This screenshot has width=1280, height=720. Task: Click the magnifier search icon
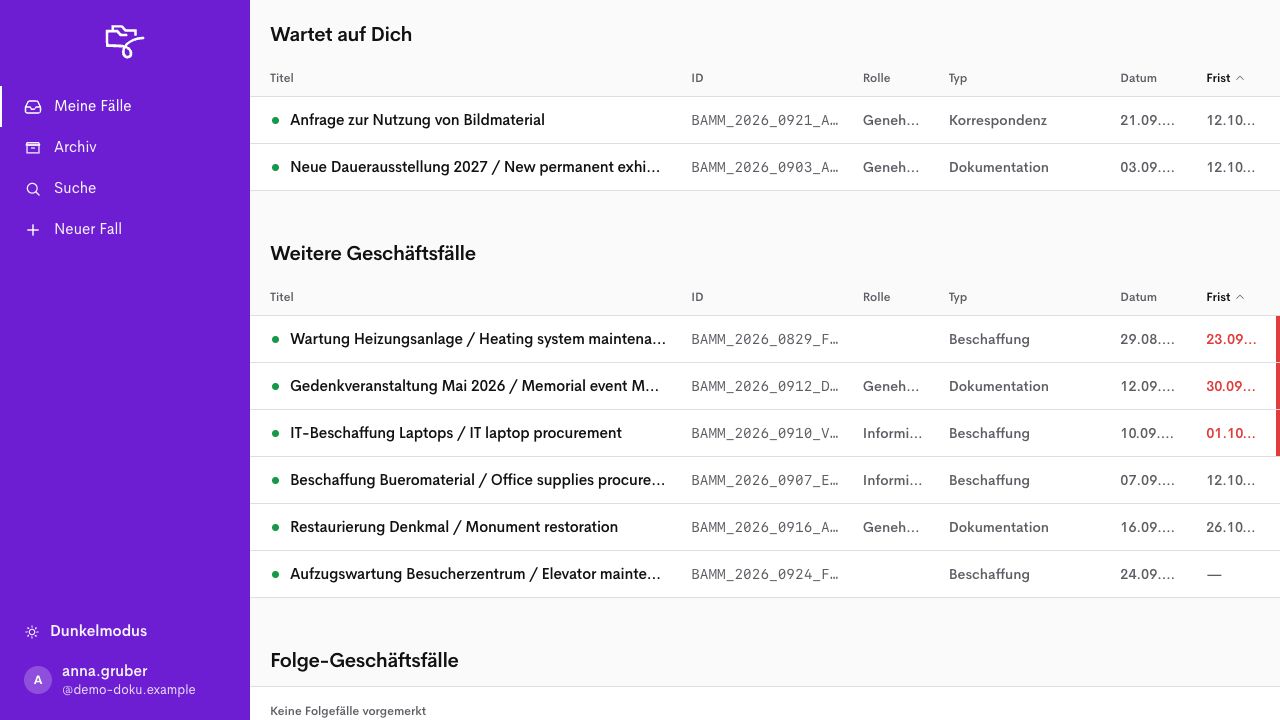[x=33, y=188]
